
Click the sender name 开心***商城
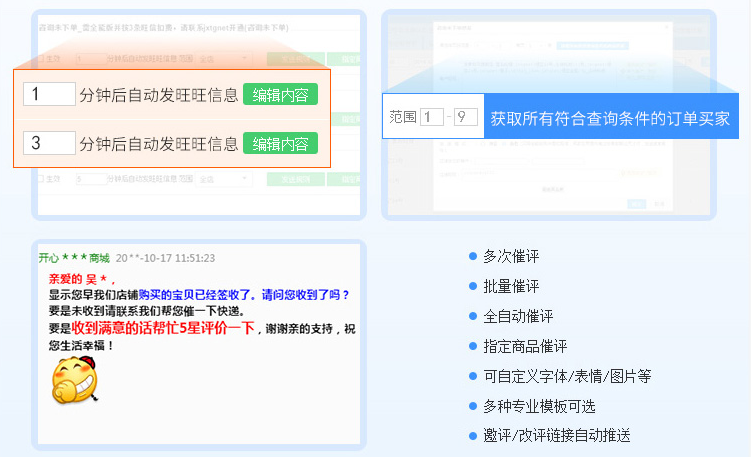coord(74,258)
